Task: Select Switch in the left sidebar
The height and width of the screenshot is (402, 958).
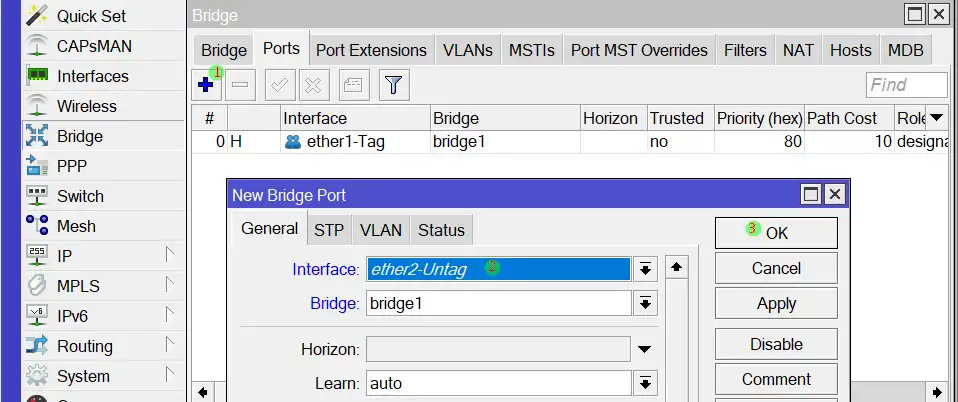Action: [x=80, y=196]
